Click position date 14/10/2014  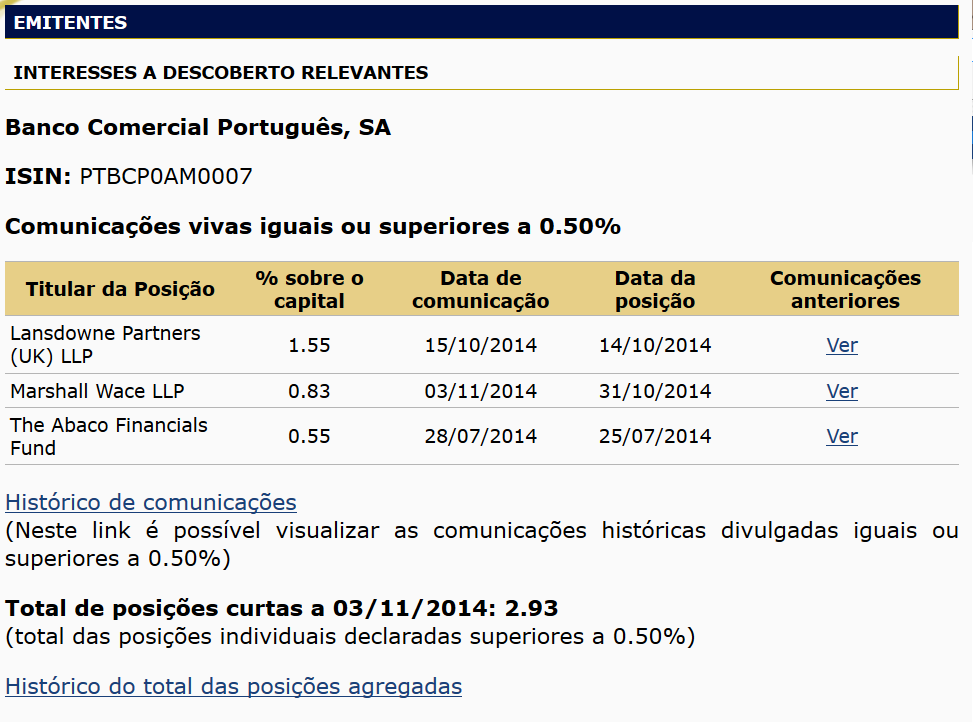[655, 345]
